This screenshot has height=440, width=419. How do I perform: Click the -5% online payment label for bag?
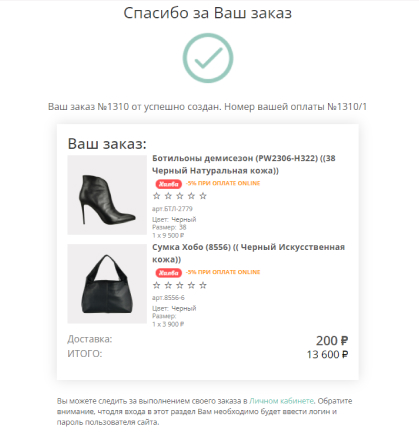click(223, 272)
